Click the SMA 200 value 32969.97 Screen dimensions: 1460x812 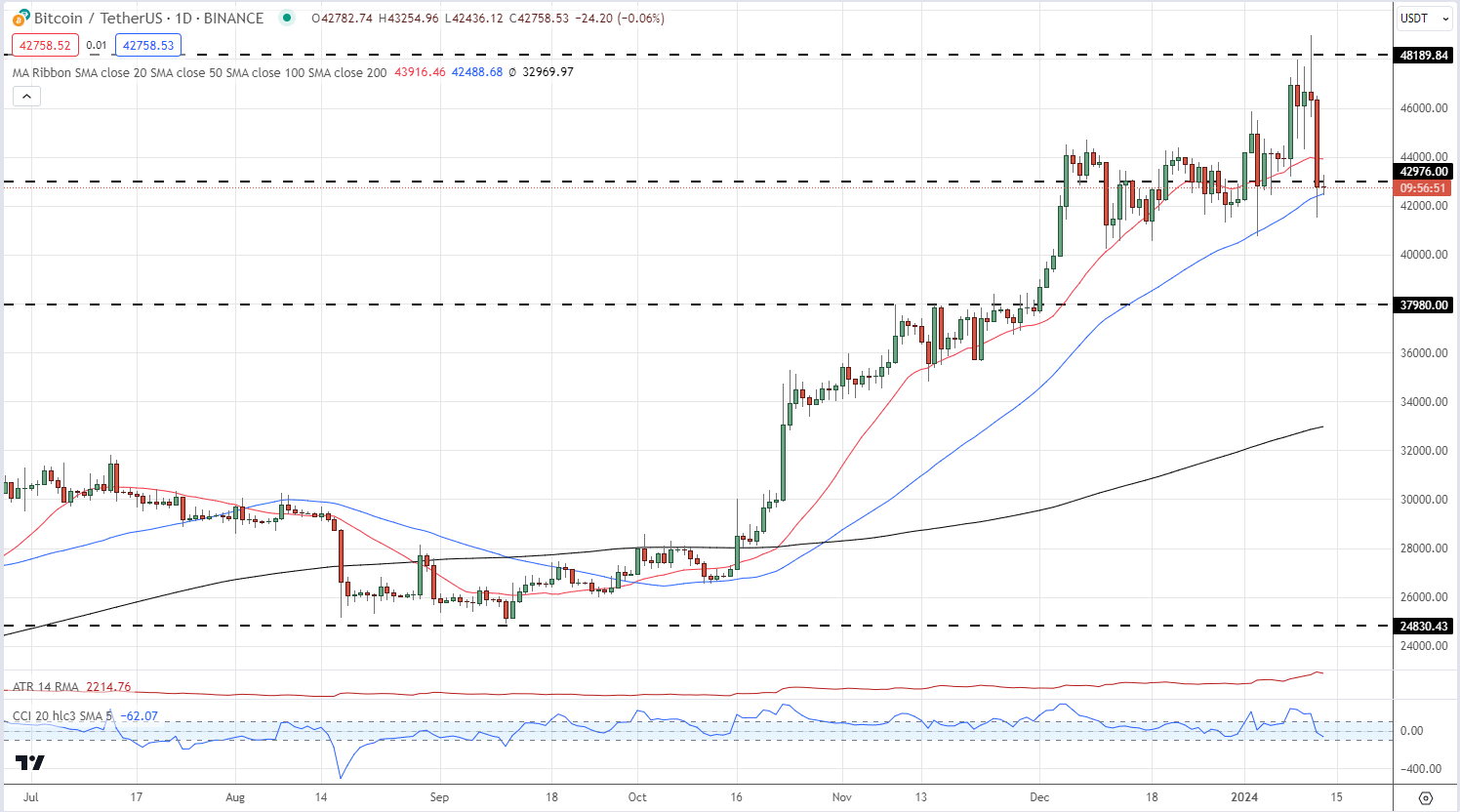point(547,72)
